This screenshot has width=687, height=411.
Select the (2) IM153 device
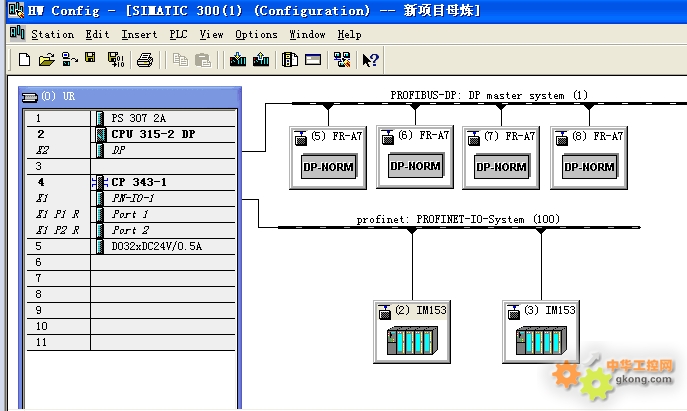point(412,332)
